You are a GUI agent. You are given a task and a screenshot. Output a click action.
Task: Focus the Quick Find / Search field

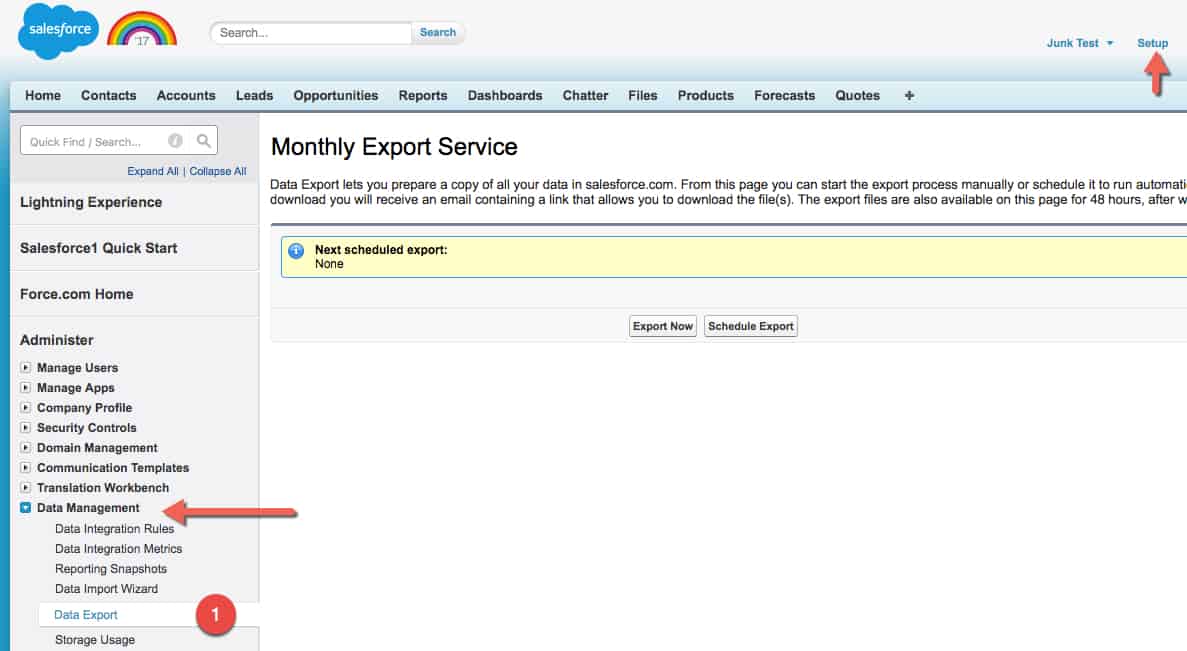click(119, 141)
